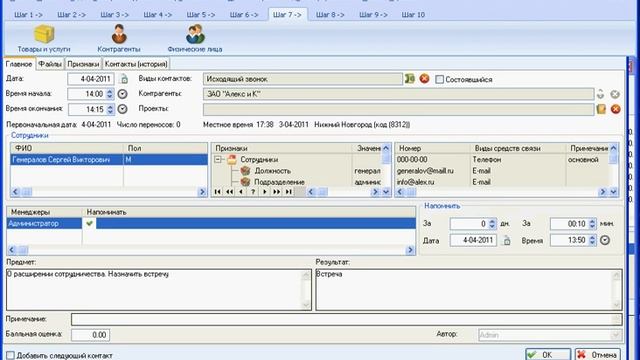Click into the Примечание field
640x360 pixels.
[x=347, y=319]
